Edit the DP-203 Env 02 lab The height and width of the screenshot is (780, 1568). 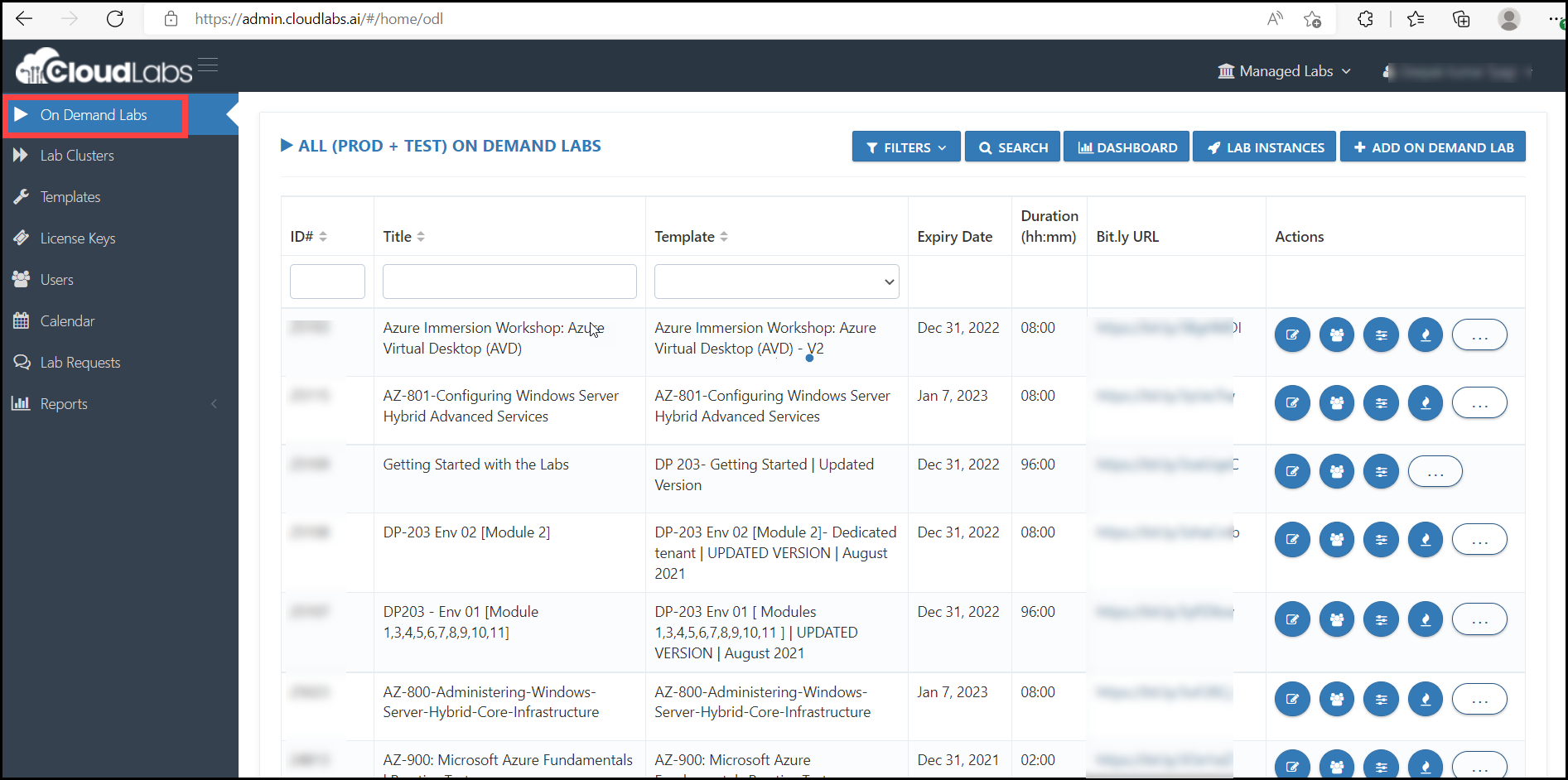pyautogui.click(x=1292, y=540)
